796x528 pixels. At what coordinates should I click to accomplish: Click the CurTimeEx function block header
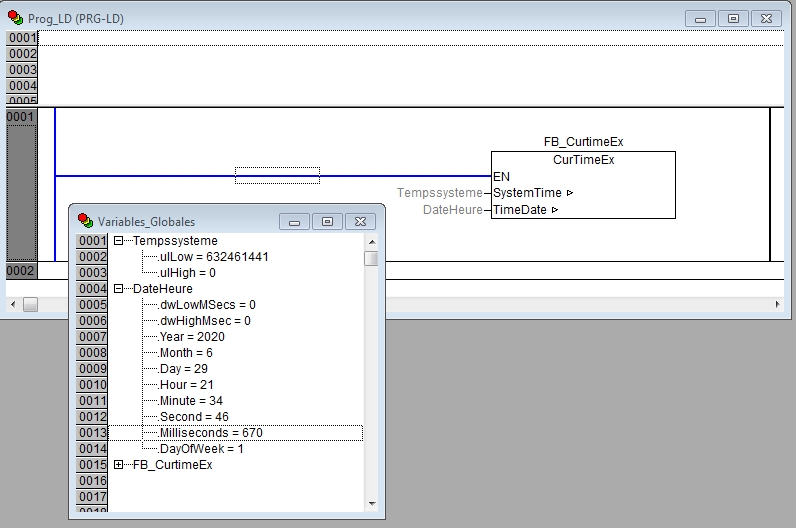[583, 160]
